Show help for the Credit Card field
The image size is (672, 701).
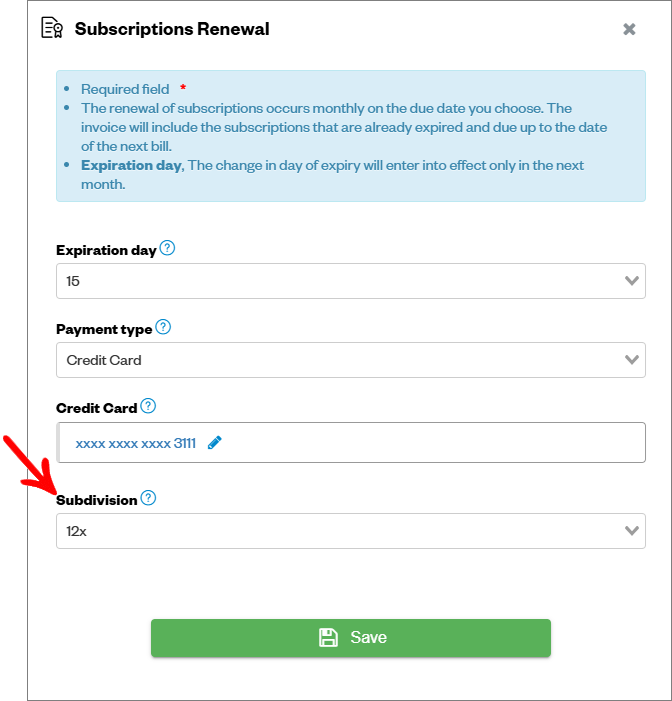[x=148, y=406]
